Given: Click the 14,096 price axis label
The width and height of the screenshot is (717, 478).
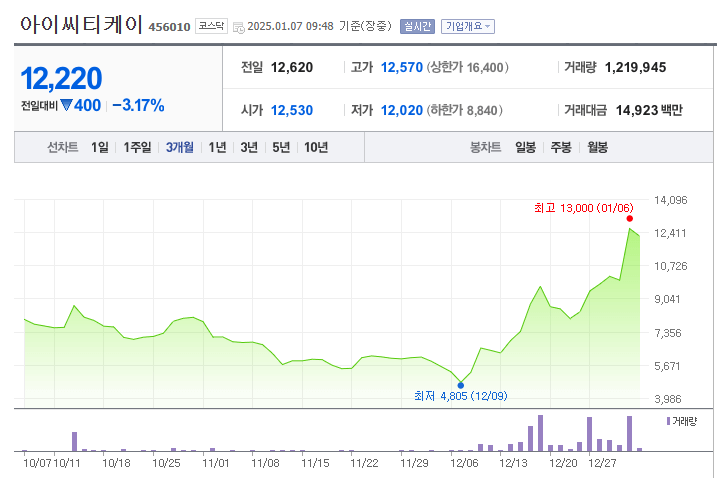Looking at the screenshot, I should [670, 200].
